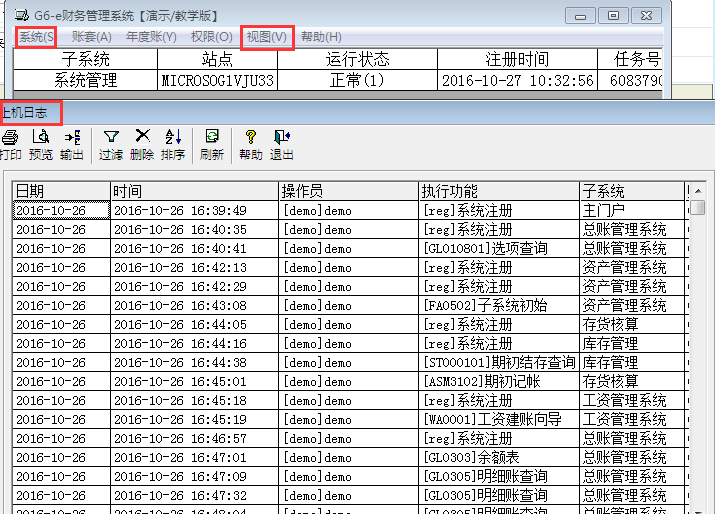Click time cell 2016-10-26 16:44:16
The width and height of the screenshot is (715, 514).
[x=195, y=343]
